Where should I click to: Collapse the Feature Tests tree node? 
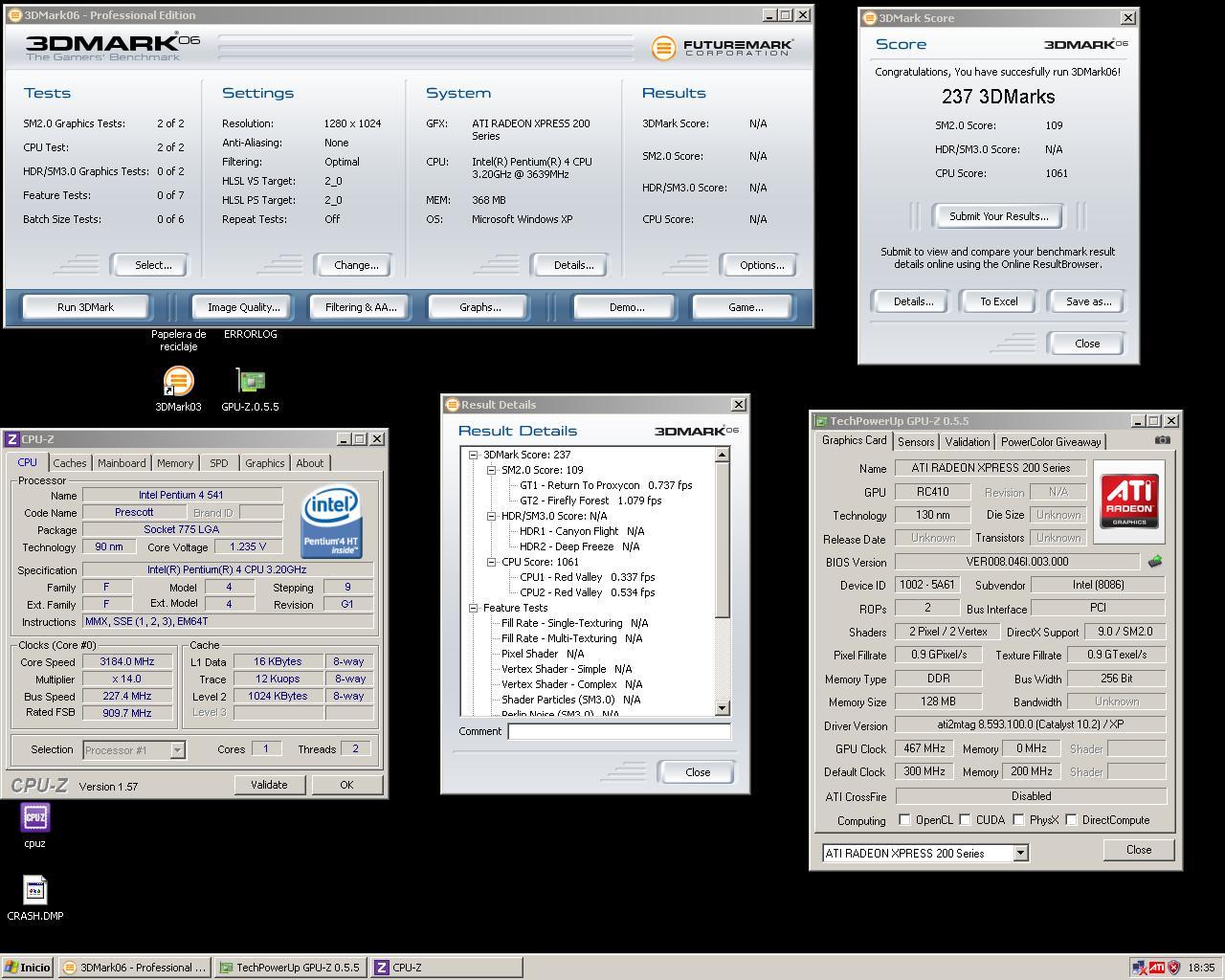click(473, 608)
